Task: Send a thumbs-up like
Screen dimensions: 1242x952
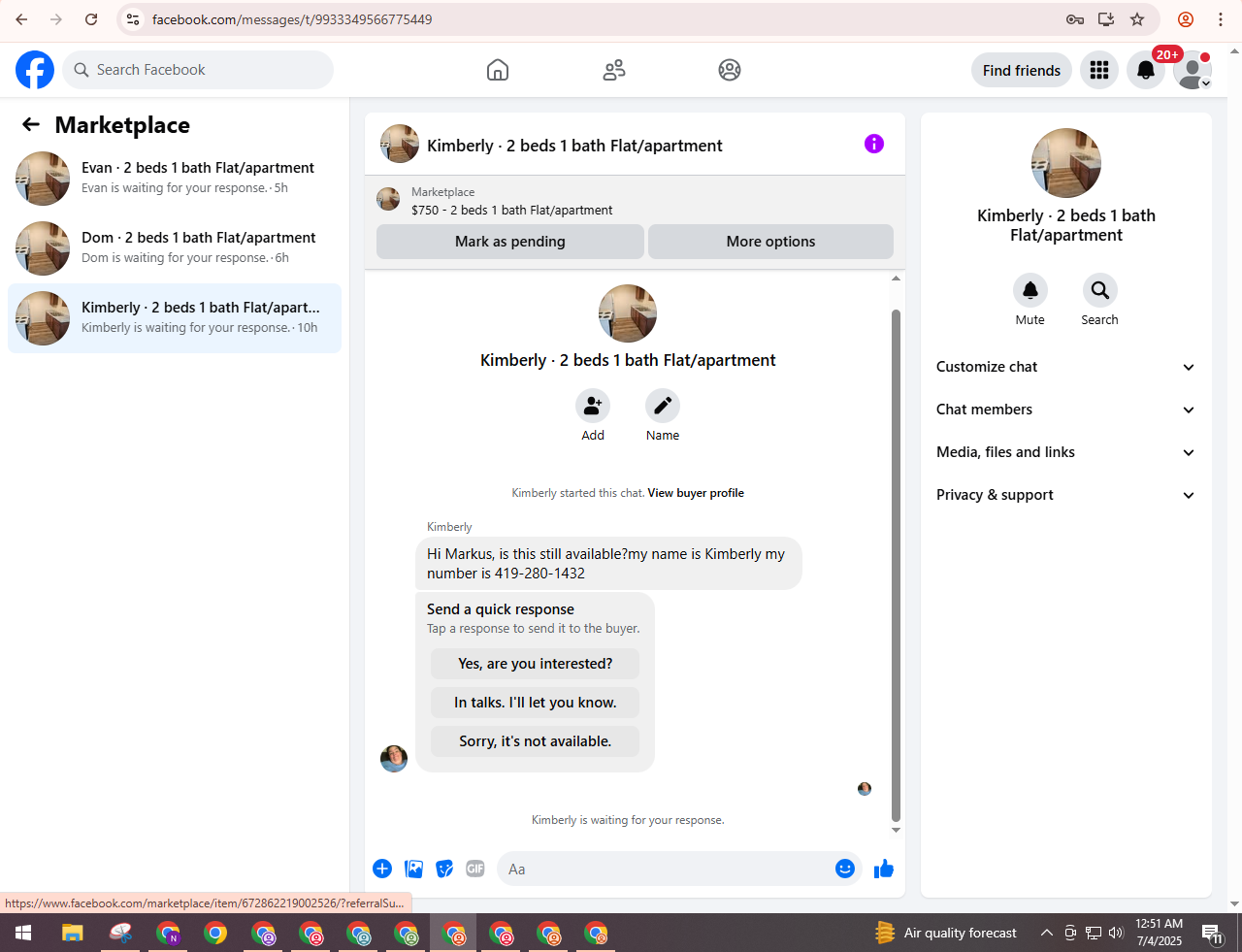Action: [x=884, y=869]
